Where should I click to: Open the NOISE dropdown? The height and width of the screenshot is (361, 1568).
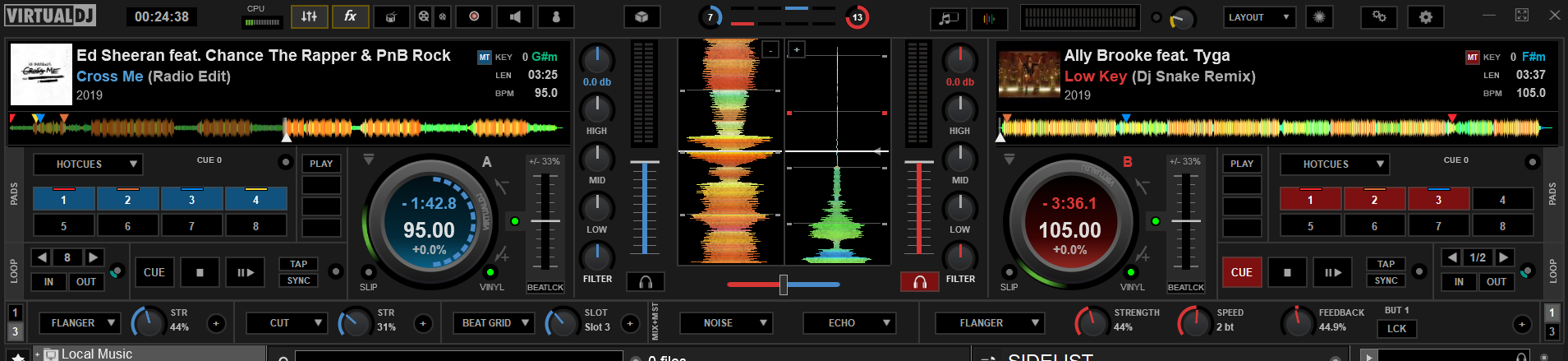point(726,323)
